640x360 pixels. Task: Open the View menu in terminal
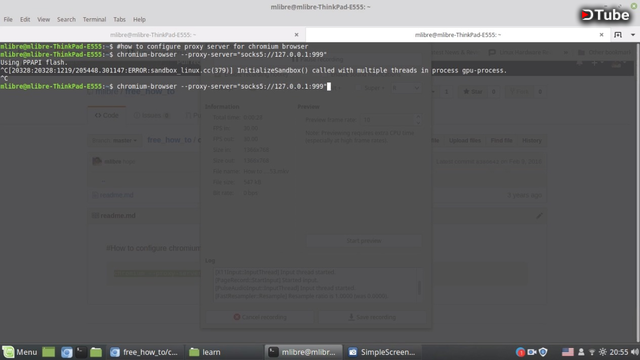(43, 19)
